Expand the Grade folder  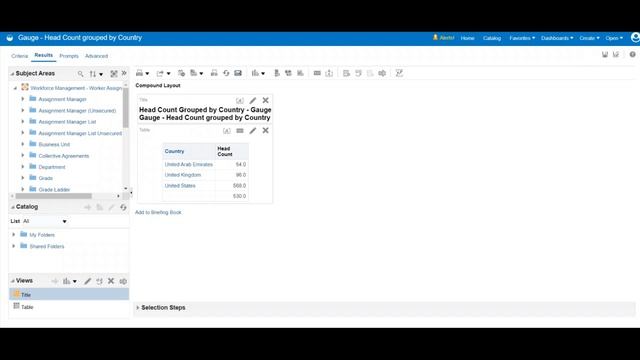(x=23, y=178)
